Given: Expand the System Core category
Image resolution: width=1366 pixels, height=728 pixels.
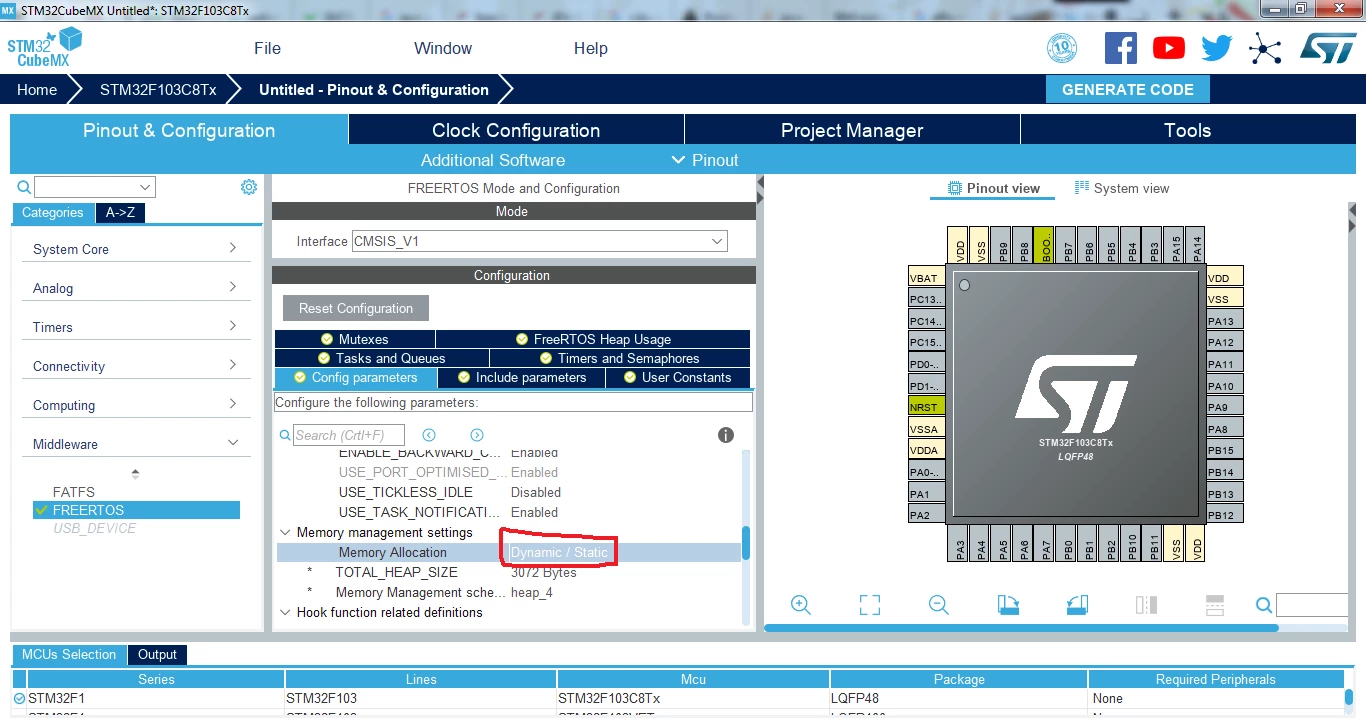Looking at the screenshot, I should click(x=136, y=249).
